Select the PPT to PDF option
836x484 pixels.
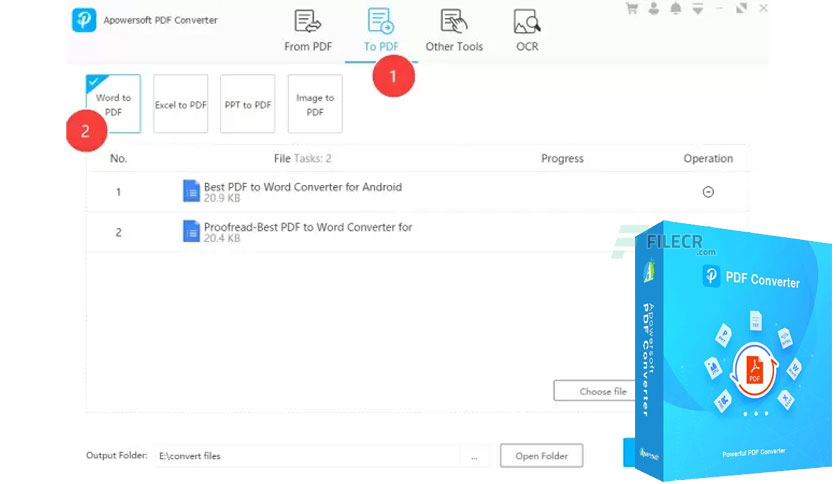pyautogui.click(x=248, y=104)
